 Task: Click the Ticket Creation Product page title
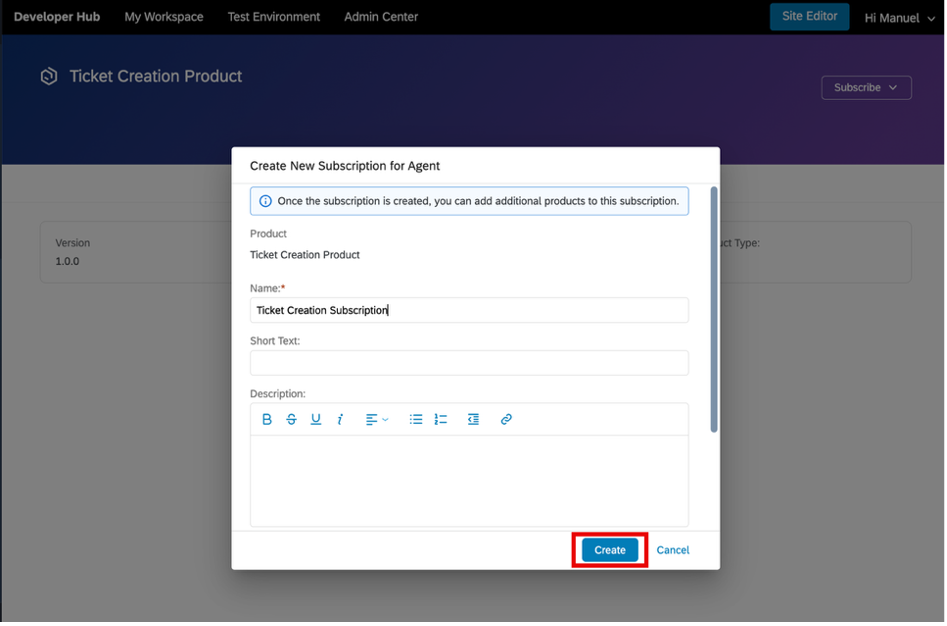[x=156, y=76]
